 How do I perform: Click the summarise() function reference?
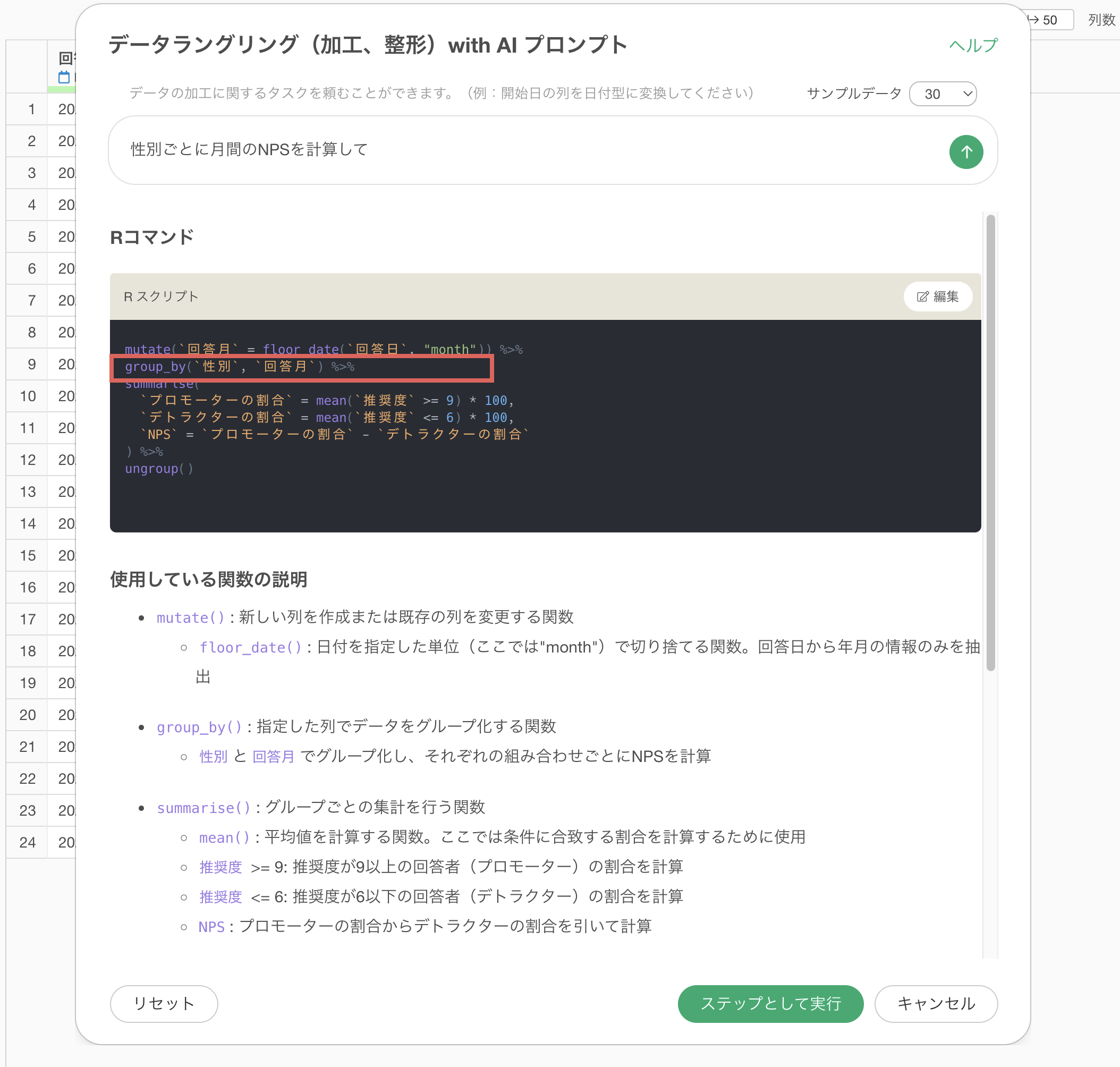click(x=203, y=808)
